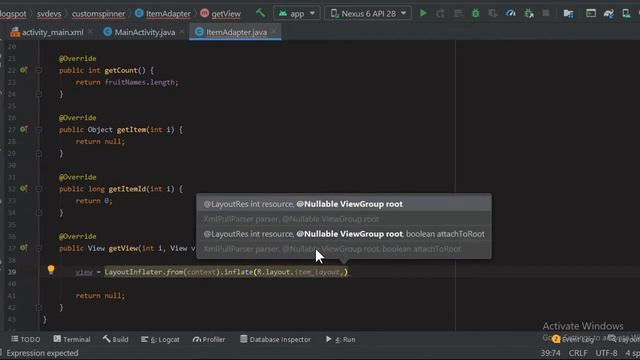Click the Apply Code Changes icon
This screenshot has height=360, width=640.
pyautogui.click(x=458, y=13)
